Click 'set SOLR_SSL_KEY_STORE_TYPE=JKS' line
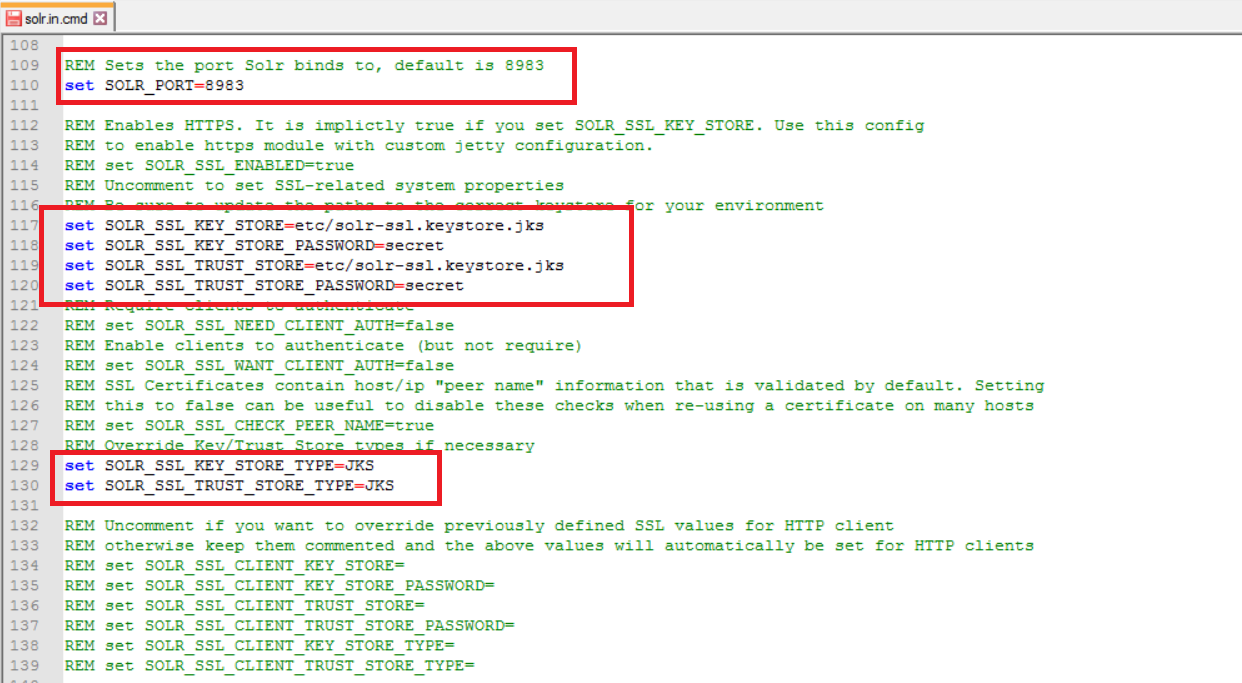1242x683 pixels. coord(220,465)
